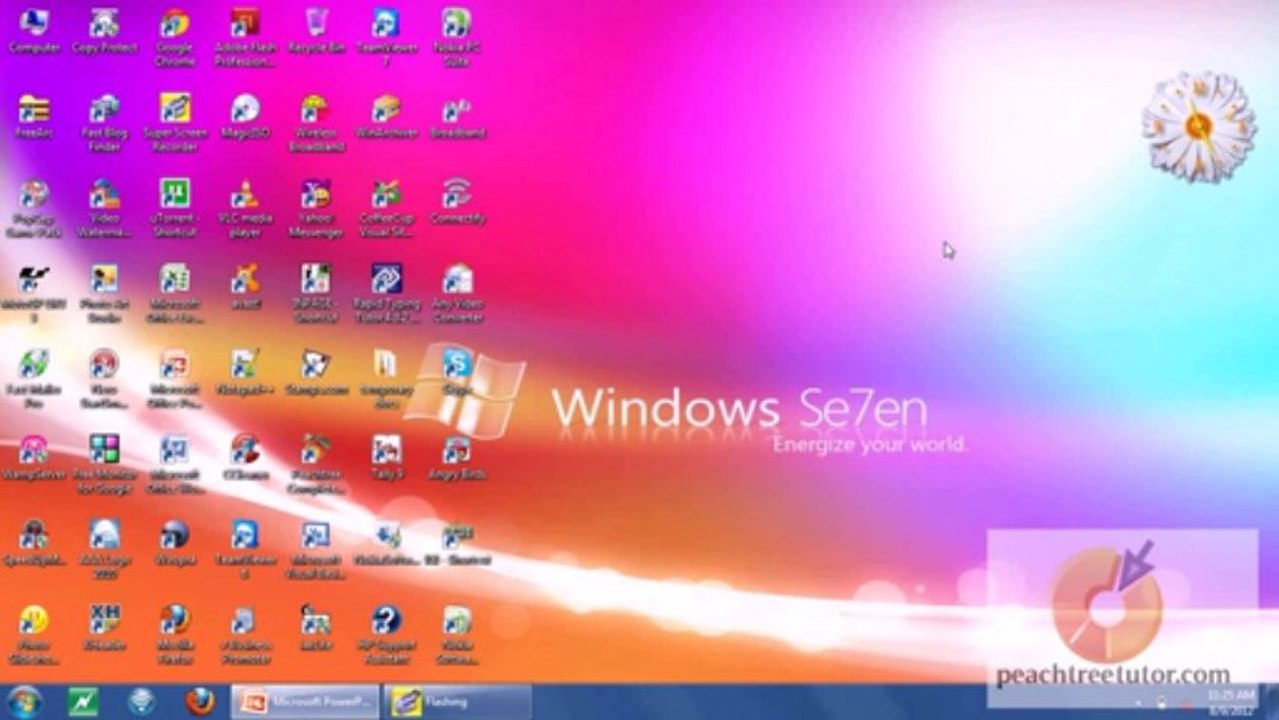This screenshot has width=1279, height=720.
Task: Open Microsoft Office Excel shortcut
Action: coord(175,294)
